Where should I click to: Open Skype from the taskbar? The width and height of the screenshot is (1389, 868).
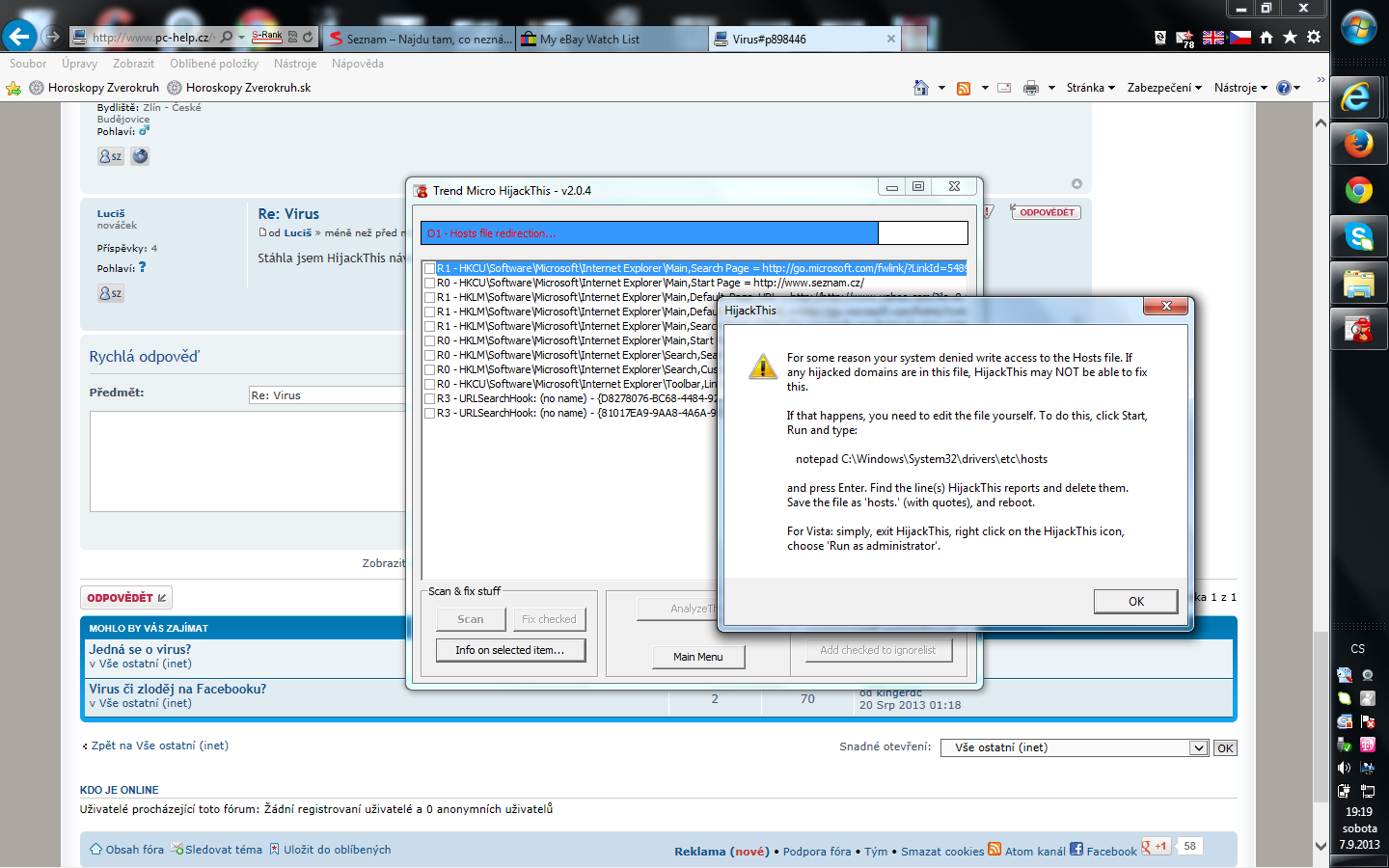pyautogui.click(x=1358, y=236)
